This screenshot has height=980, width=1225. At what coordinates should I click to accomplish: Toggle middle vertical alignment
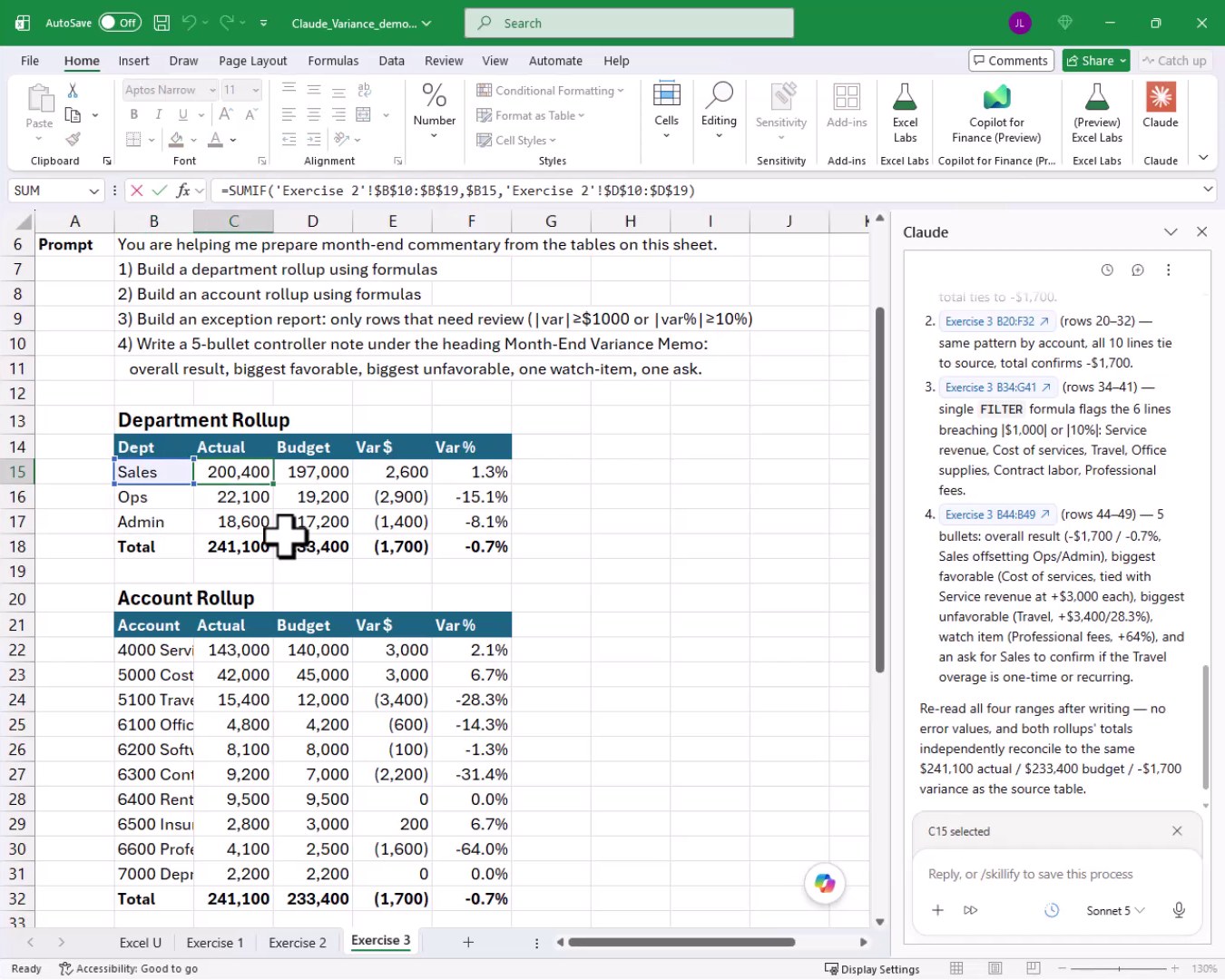pyautogui.click(x=313, y=90)
